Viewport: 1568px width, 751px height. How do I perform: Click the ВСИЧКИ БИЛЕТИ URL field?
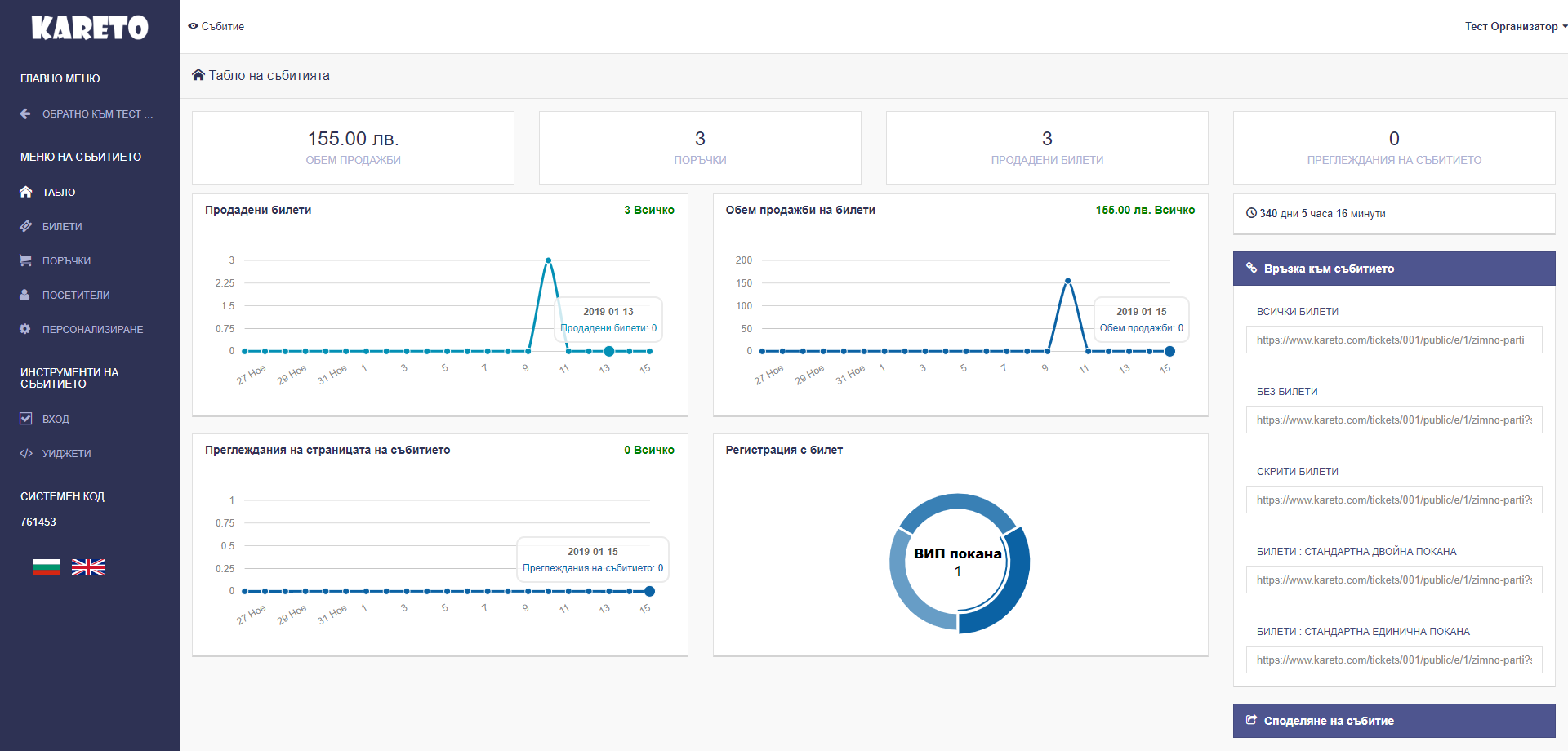click(1394, 340)
